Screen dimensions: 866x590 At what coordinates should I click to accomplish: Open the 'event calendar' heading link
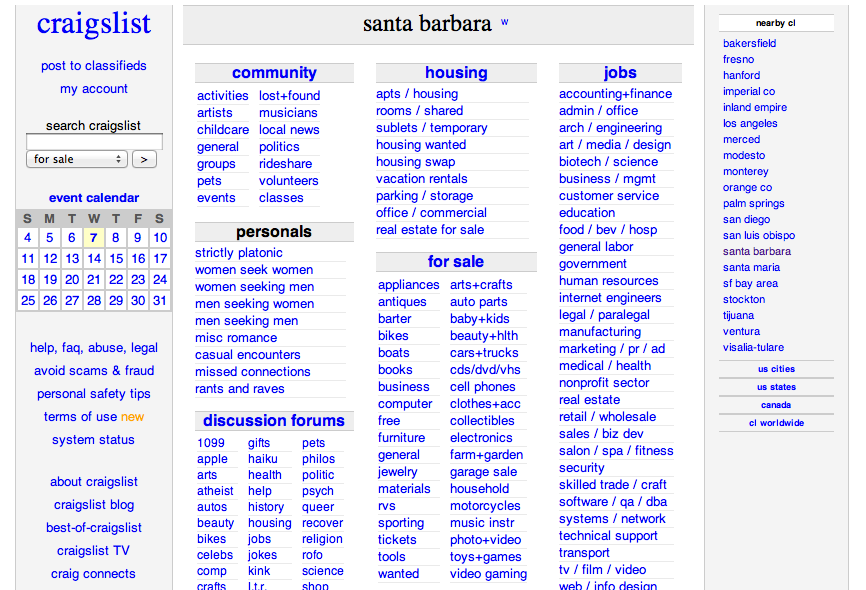coord(94,198)
